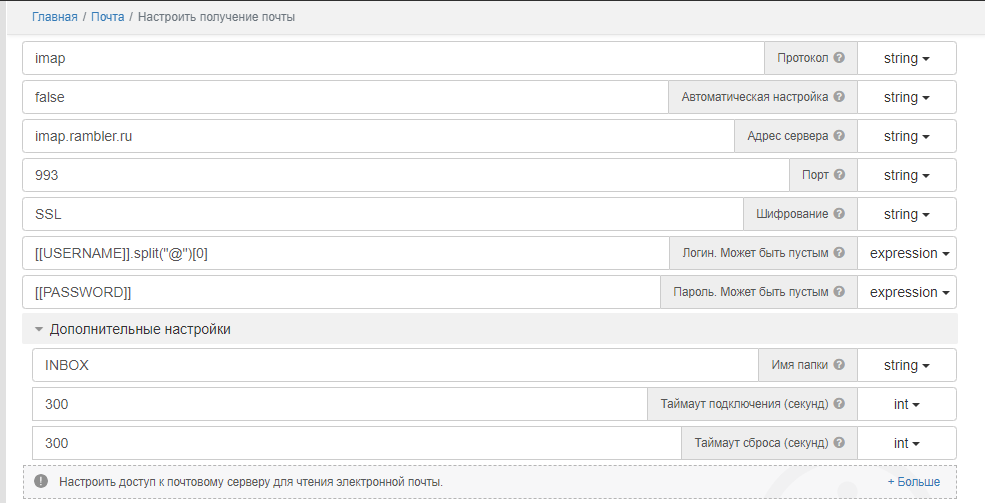985x503 pixels.
Task: Click the help icon next to Имя папки
Action: [x=839, y=365]
